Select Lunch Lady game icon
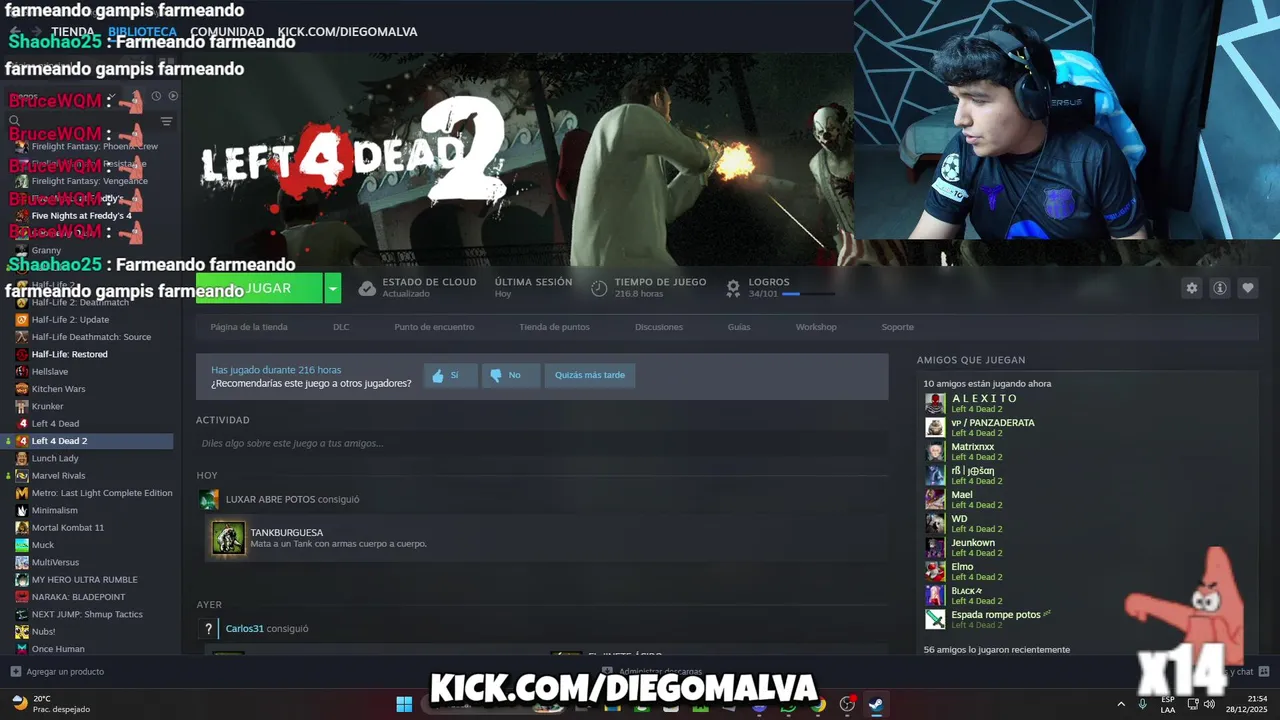 [22, 458]
